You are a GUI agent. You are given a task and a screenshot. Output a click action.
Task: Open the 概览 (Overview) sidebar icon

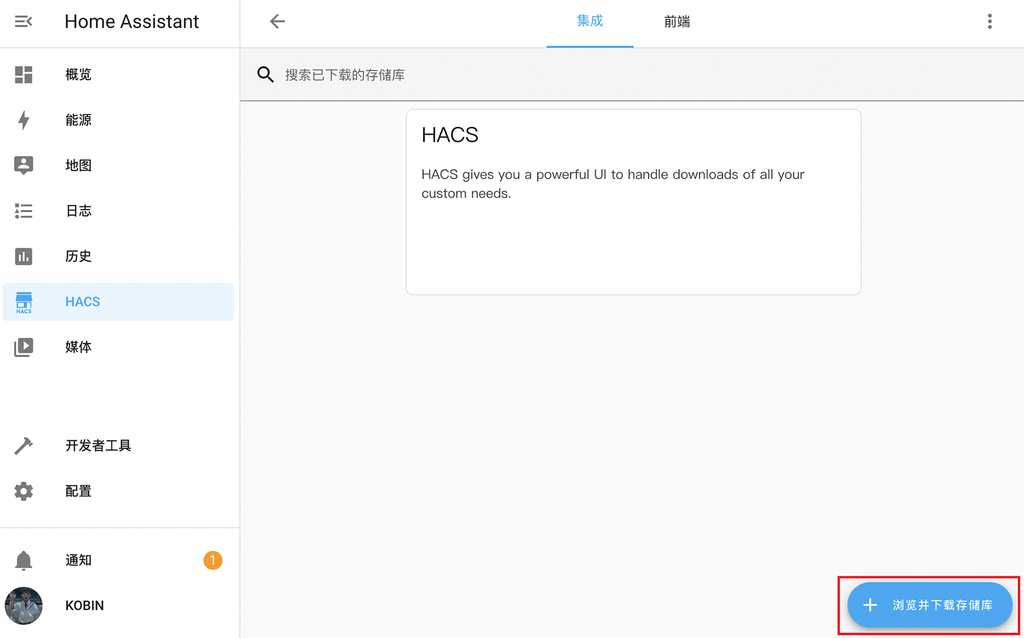[x=24, y=74]
